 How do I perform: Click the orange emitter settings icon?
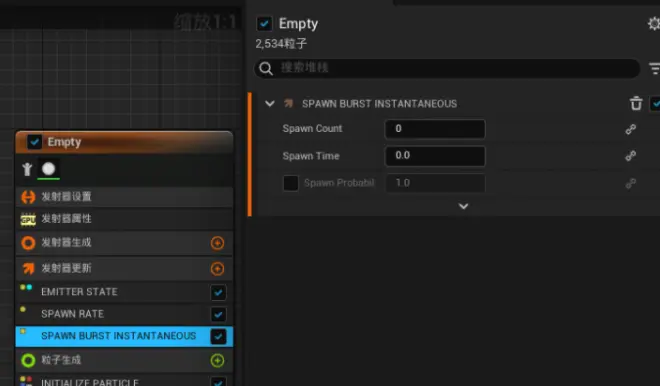point(28,197)
